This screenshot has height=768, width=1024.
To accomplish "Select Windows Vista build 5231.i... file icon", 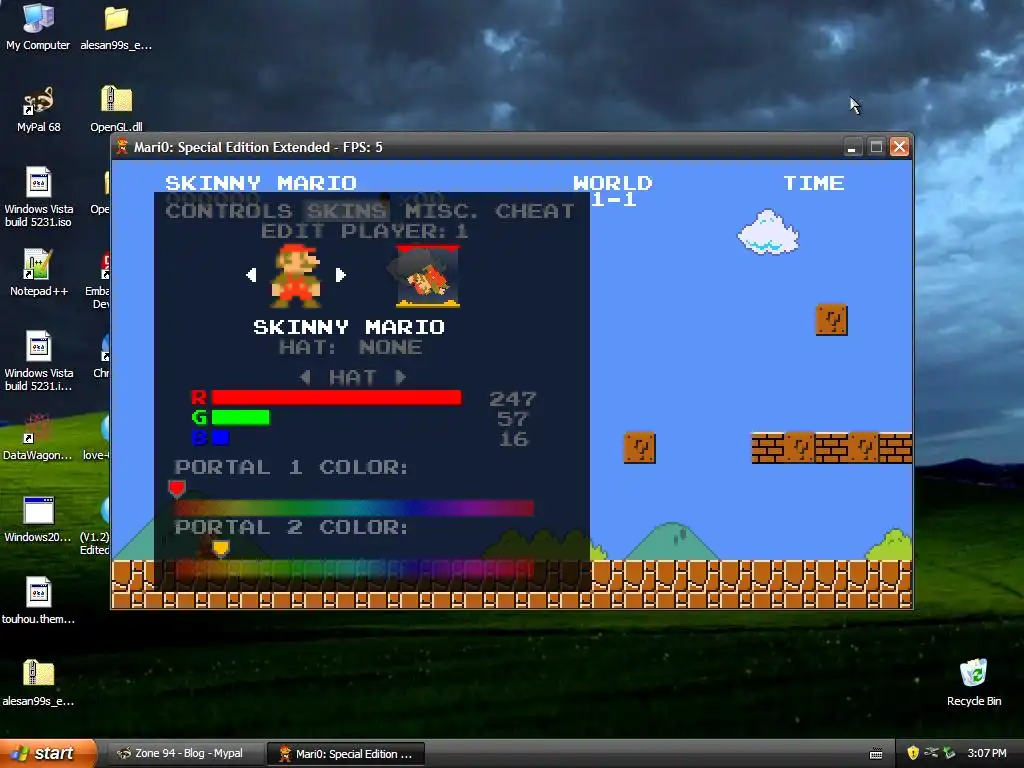I will pos(38,360).
